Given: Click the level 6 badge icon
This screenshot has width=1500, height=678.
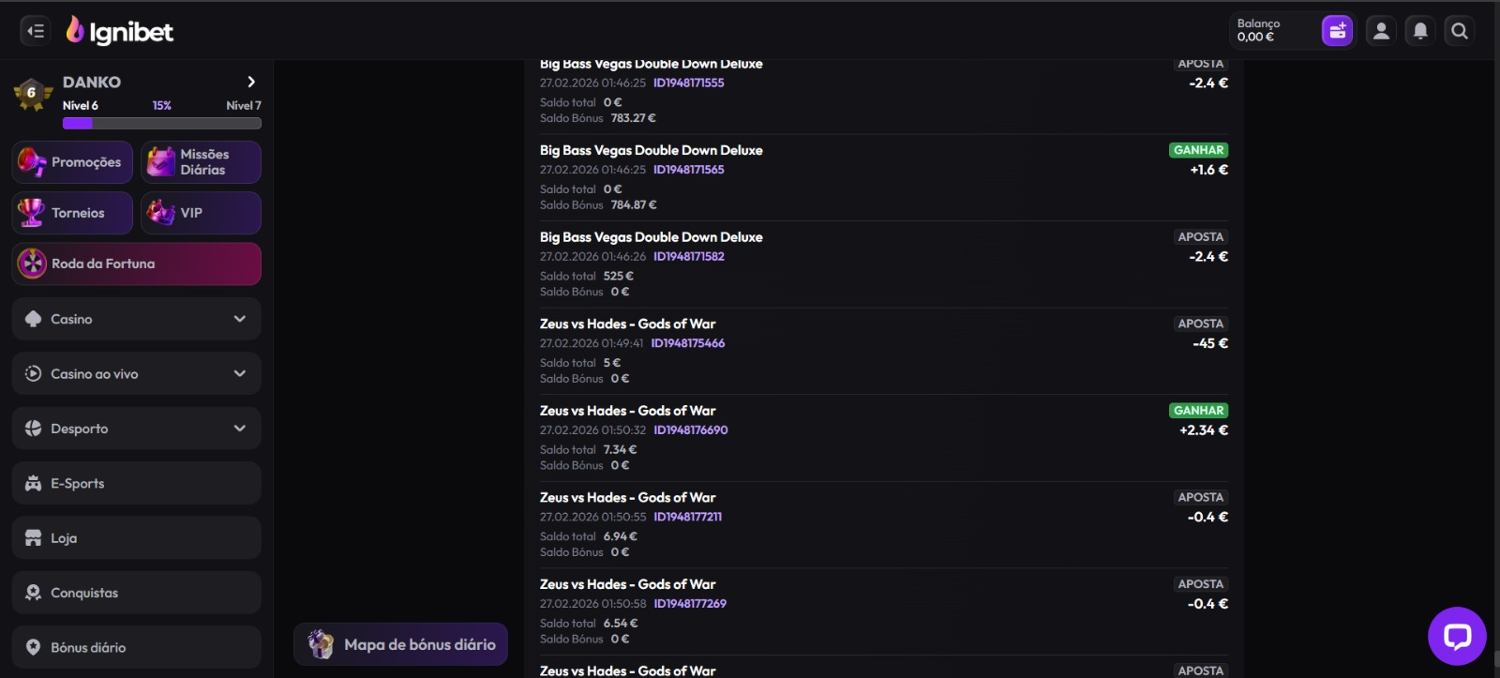Looking at the screenshot, I should (x=32, y=94).
